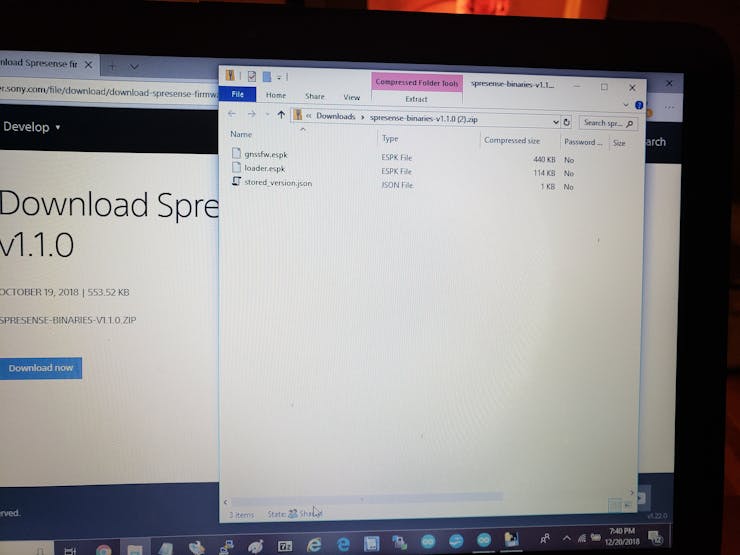Select the Extract tab under Compressed Folder Tools
The height and width of the screenshot is (555, 740).
pos(416,99)
